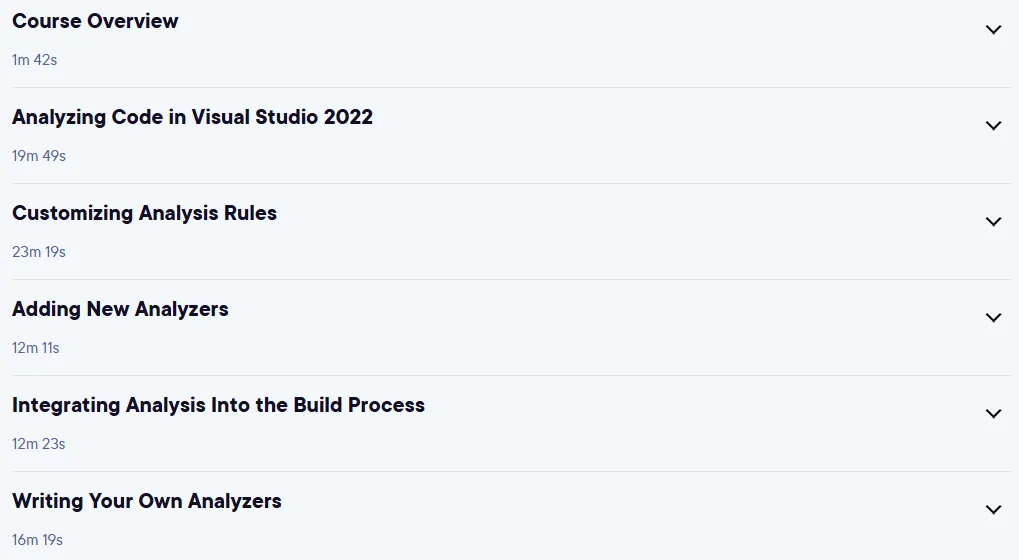The width and height of the screenshot is (1019, 560).
Task: Click the 12m 11s duration text
Action: (36, 348)
